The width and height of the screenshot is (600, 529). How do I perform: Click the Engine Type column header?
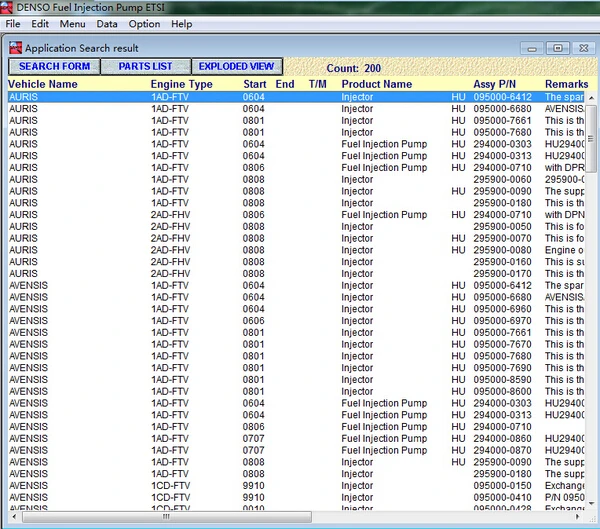pos(181,84)
